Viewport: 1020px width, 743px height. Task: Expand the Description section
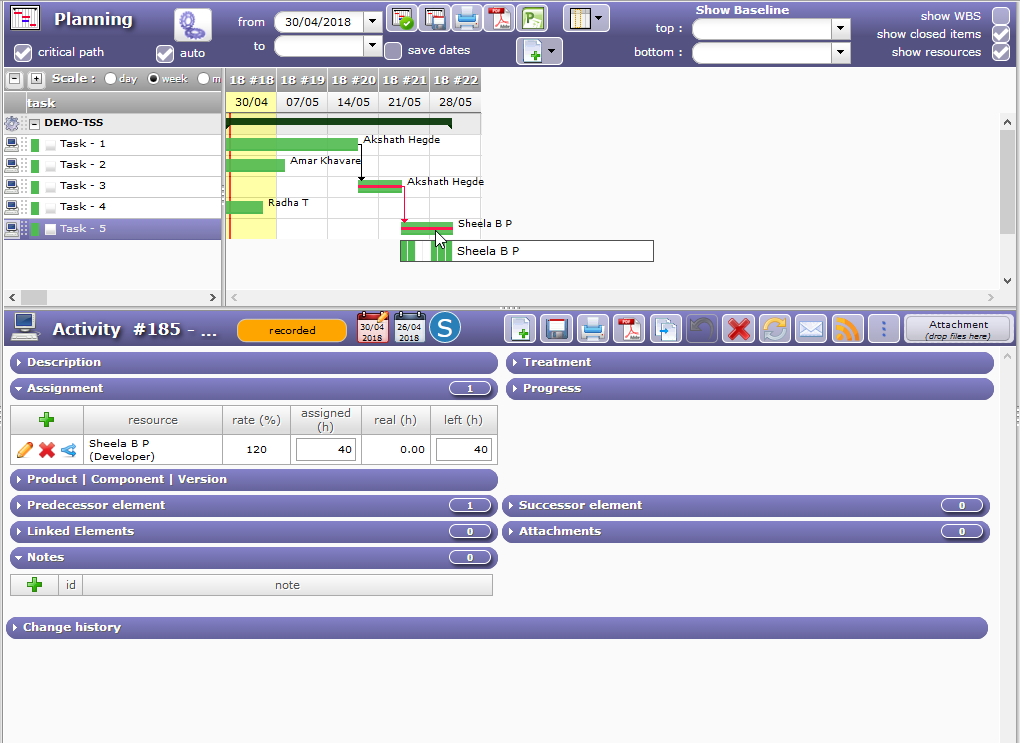coord(64,362)
